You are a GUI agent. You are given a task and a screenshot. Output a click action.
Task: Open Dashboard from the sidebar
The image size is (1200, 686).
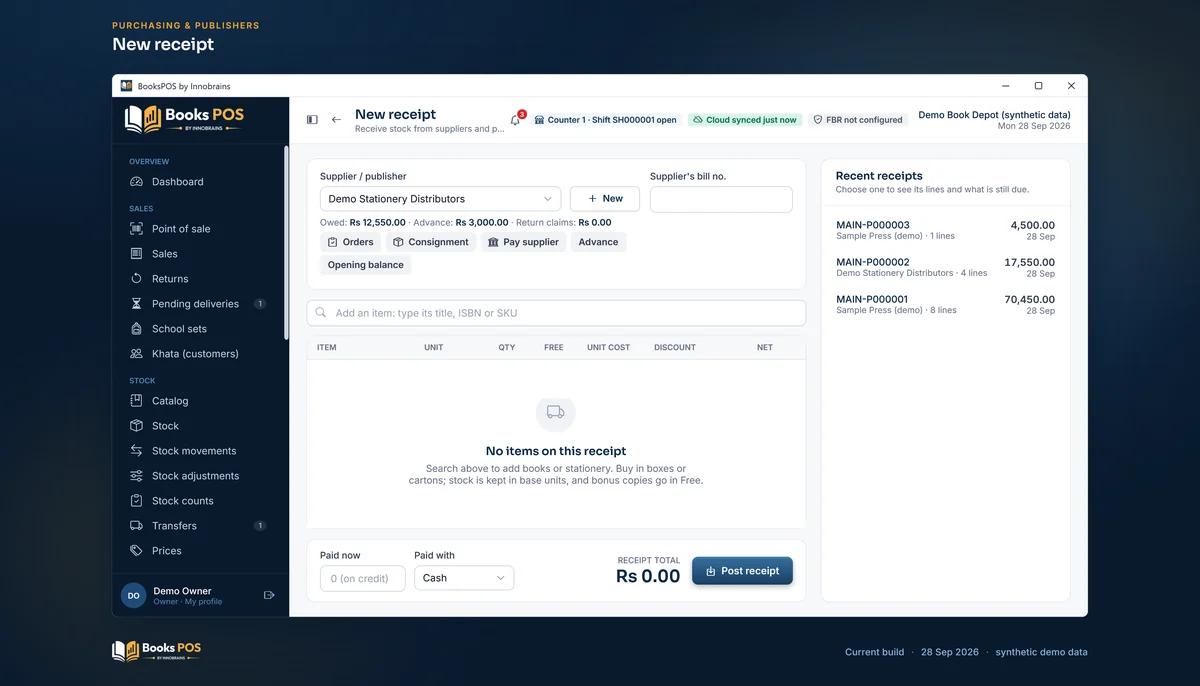(x=200, y=182)
